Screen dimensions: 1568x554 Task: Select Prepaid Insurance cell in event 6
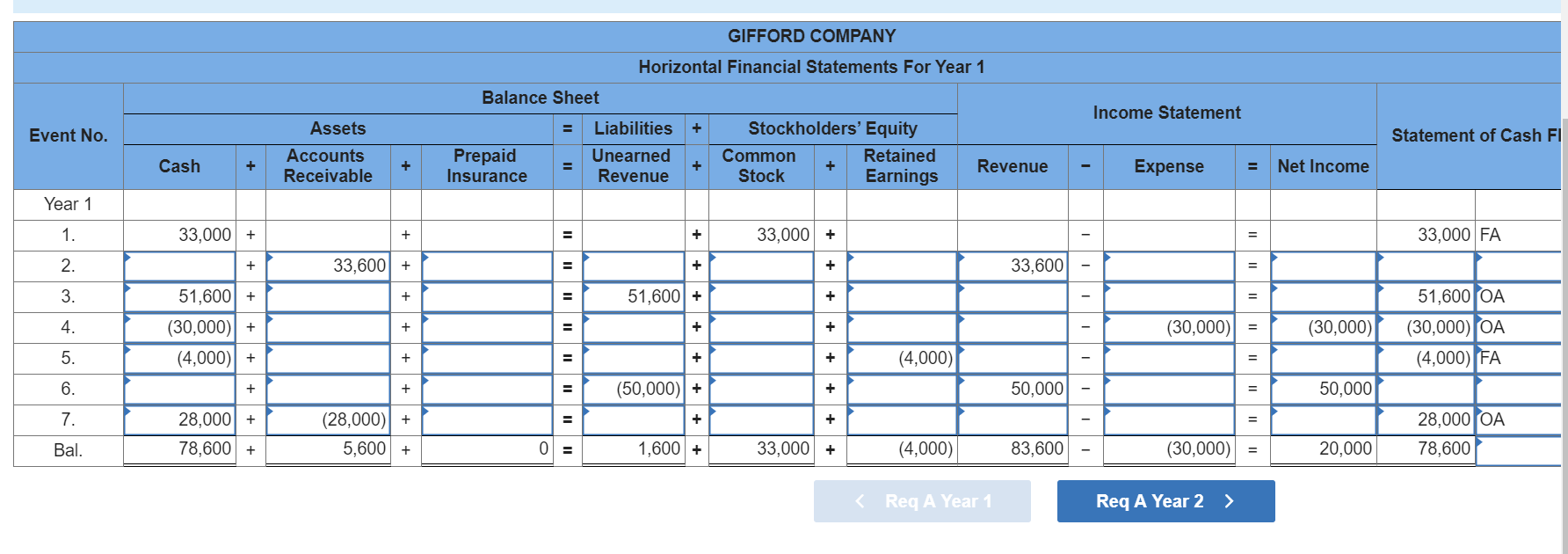point(487,389)
